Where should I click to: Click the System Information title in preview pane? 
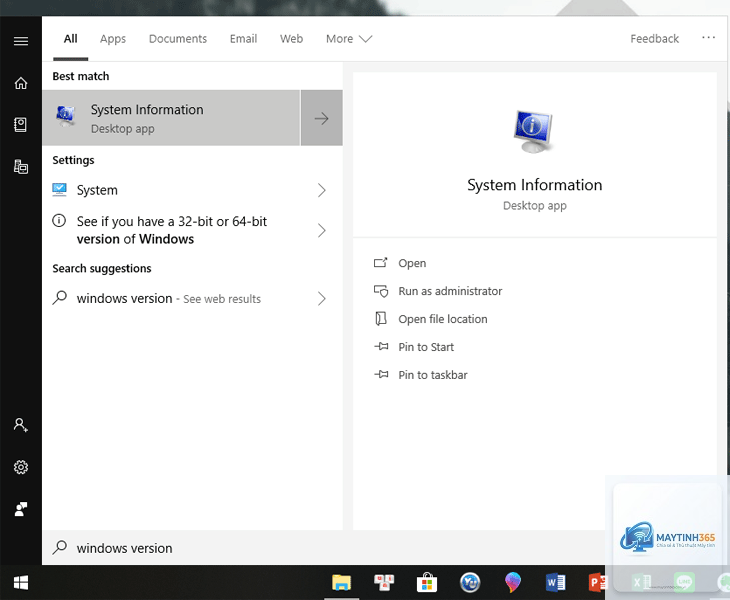pos(534,185)
